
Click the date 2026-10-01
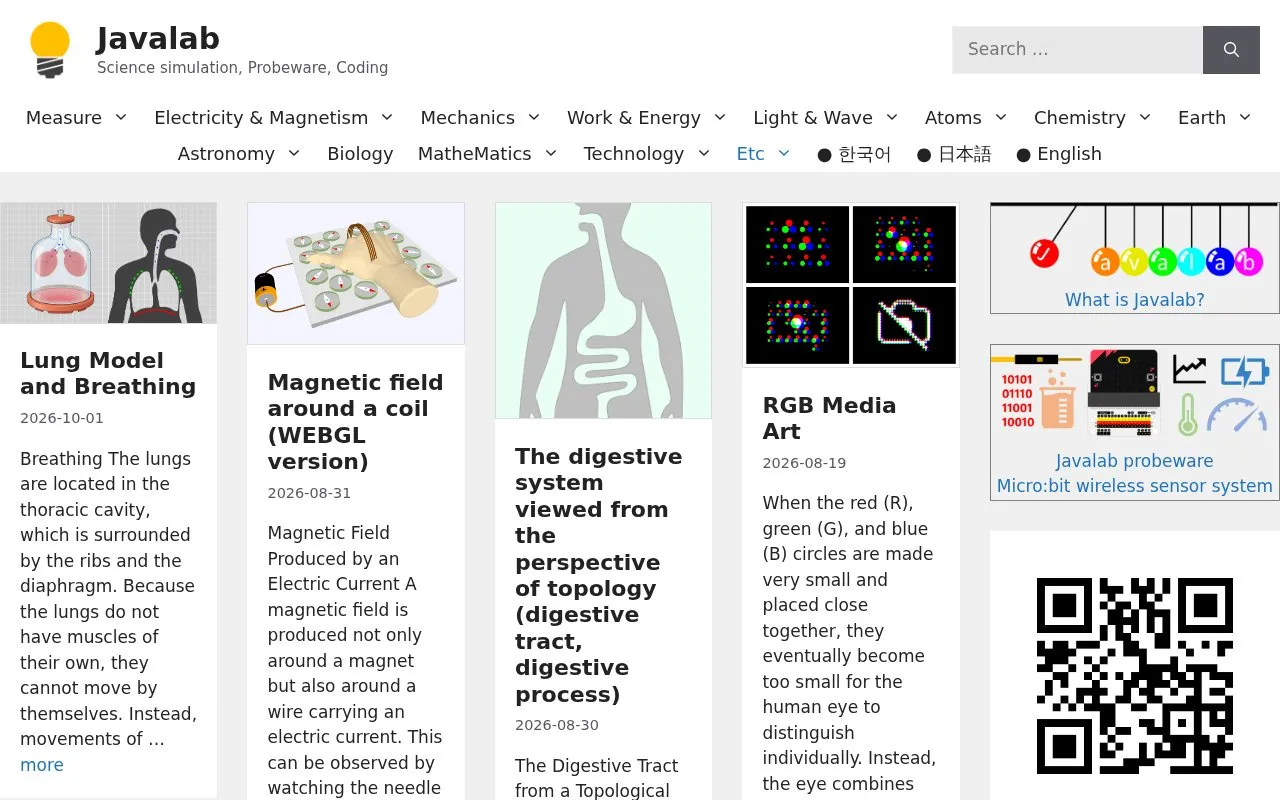point(62,418)
